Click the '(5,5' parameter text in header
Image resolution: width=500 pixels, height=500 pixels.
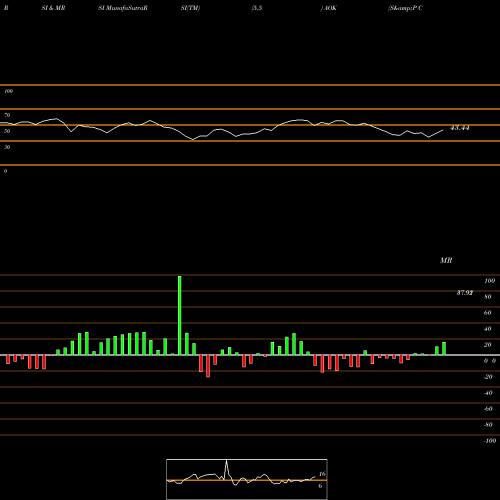click(x=257, y=8)
